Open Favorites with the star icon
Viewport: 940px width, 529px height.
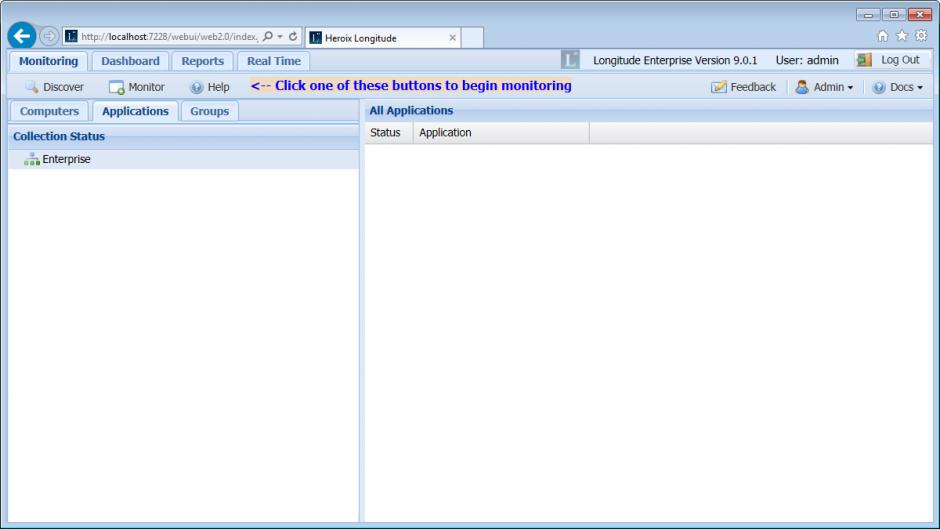pyautogui.click(x=902, y=36)
